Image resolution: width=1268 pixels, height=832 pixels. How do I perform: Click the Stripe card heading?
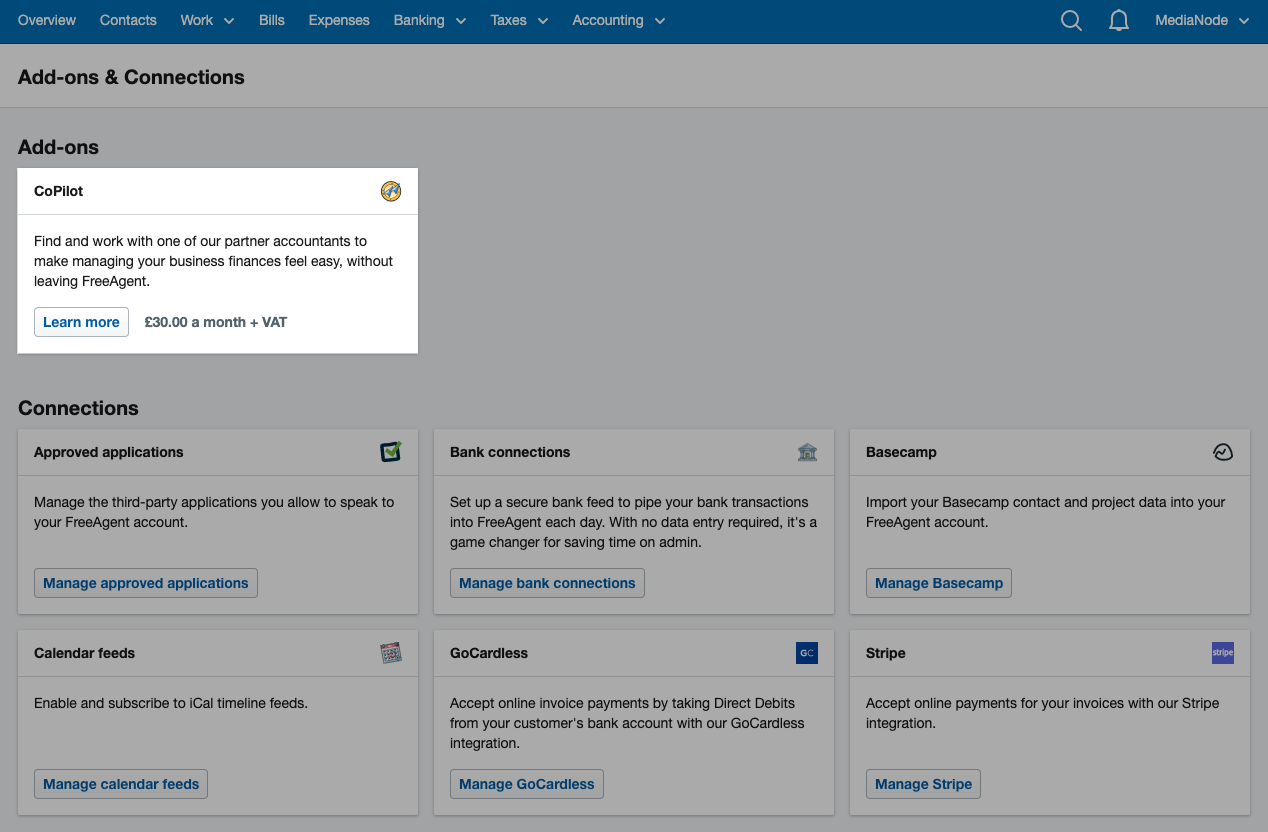coord(886,653)
